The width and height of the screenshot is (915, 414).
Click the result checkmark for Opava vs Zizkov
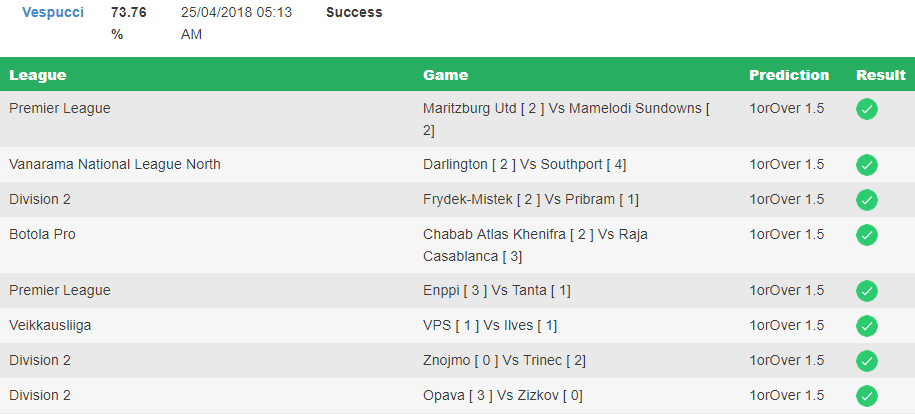tap(867, 396)
